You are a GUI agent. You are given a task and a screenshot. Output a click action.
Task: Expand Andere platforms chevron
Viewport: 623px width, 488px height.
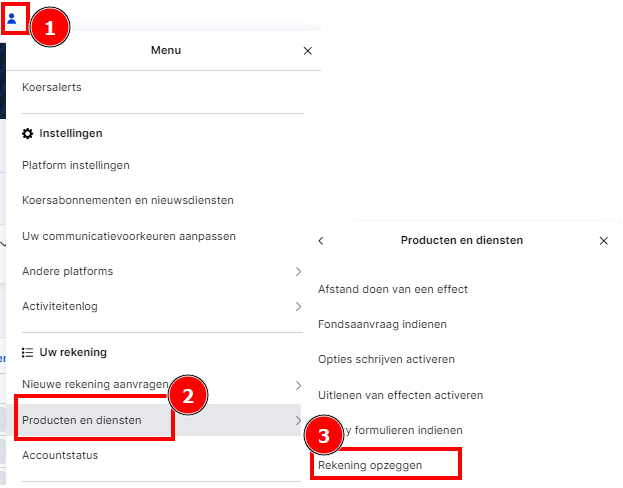298,271
